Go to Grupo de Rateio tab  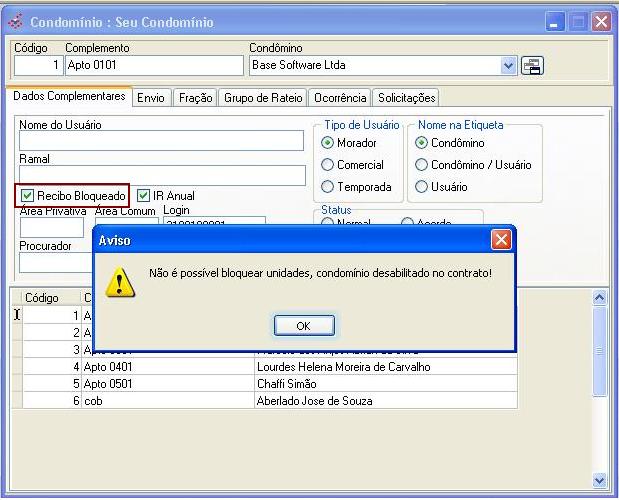263,98
